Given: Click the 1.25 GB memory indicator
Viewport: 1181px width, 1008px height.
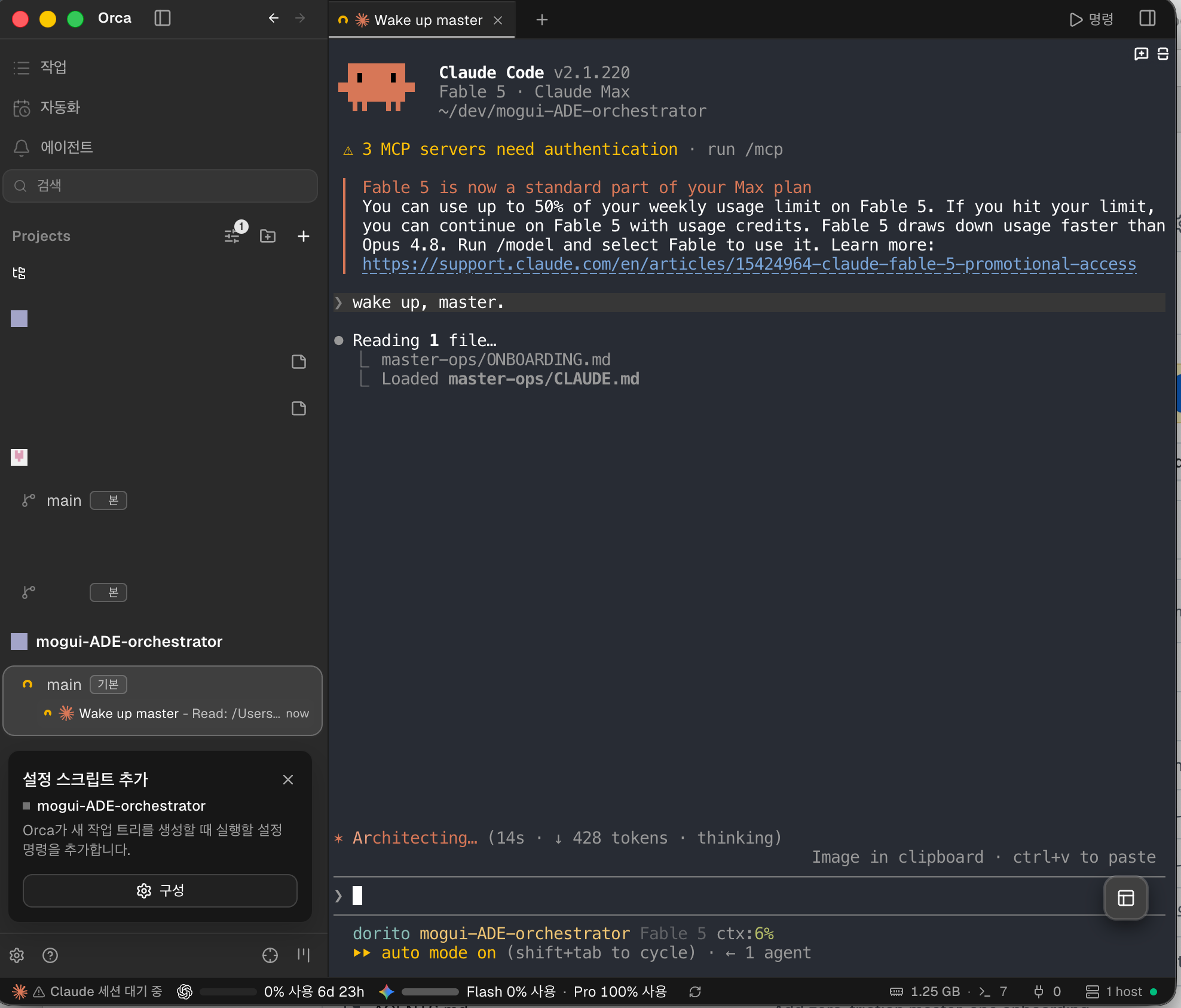Looking at the screenshot, I should click(925, 992).
